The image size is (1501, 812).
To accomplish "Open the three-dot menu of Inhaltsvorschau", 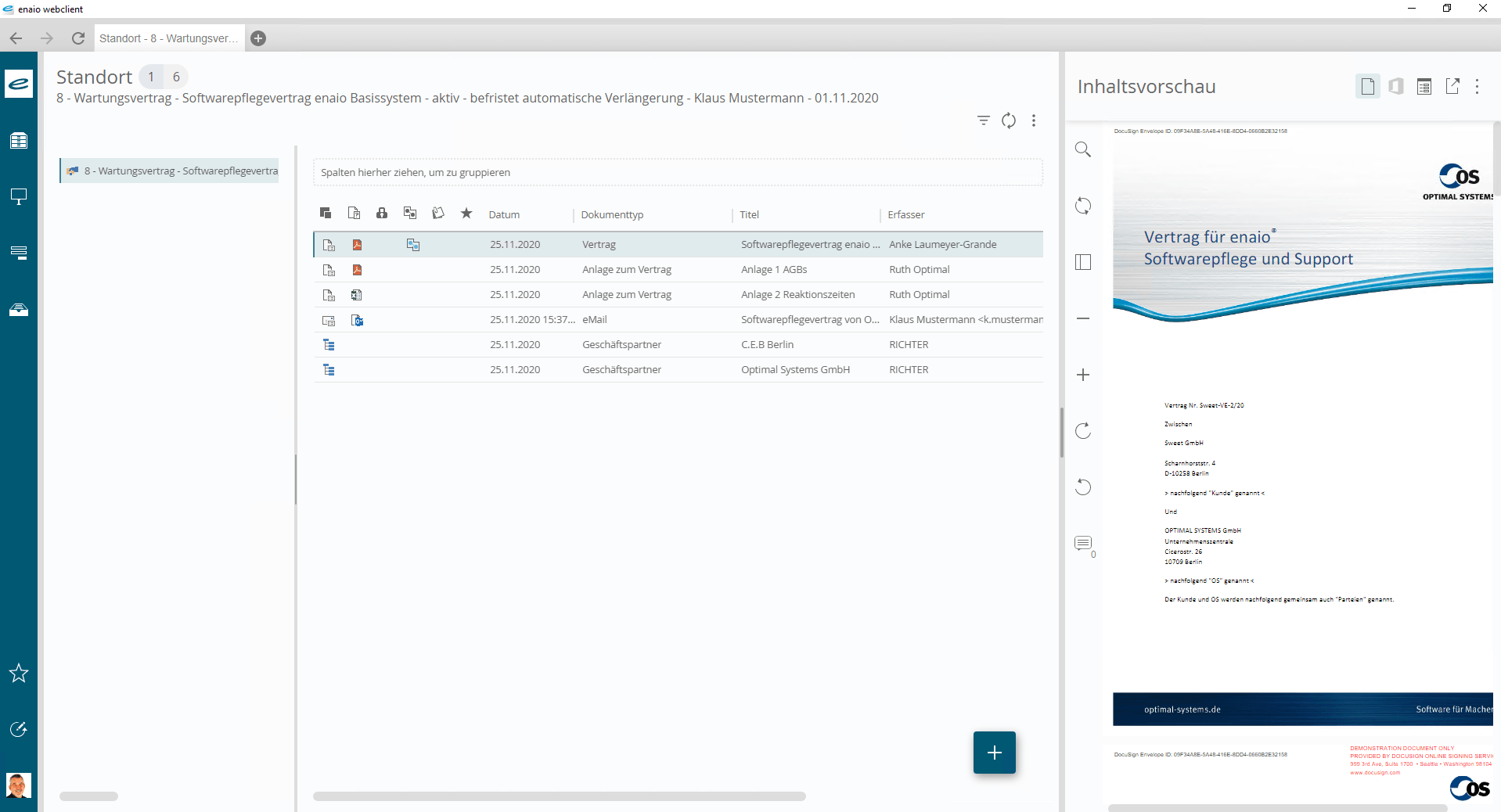I will (x=1478, y=87).
